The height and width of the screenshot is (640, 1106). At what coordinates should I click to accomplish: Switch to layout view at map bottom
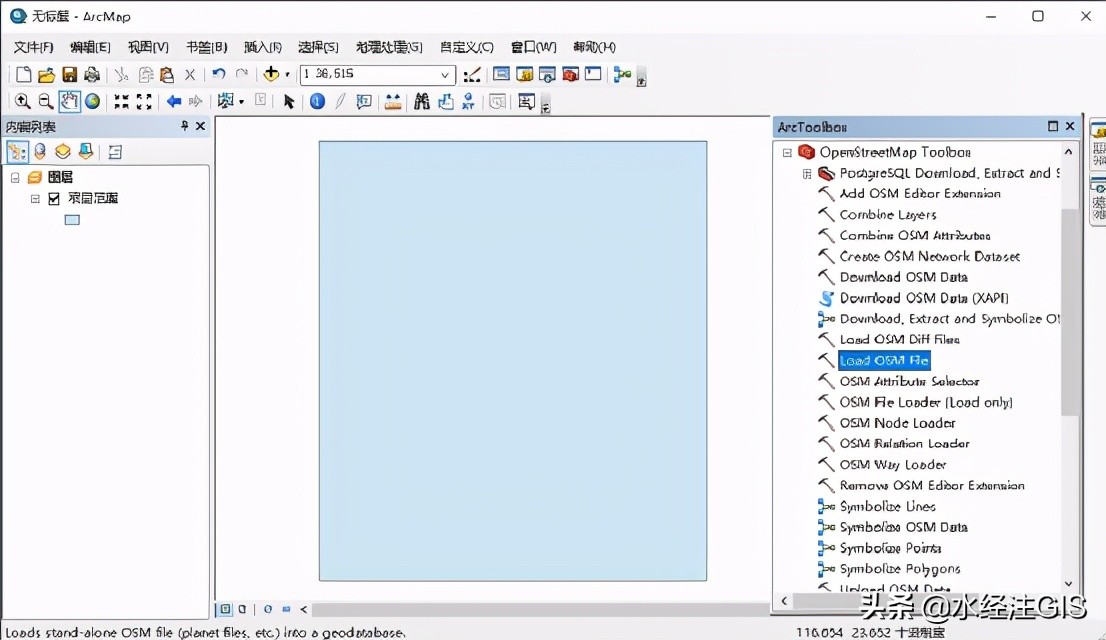[243, 609]
